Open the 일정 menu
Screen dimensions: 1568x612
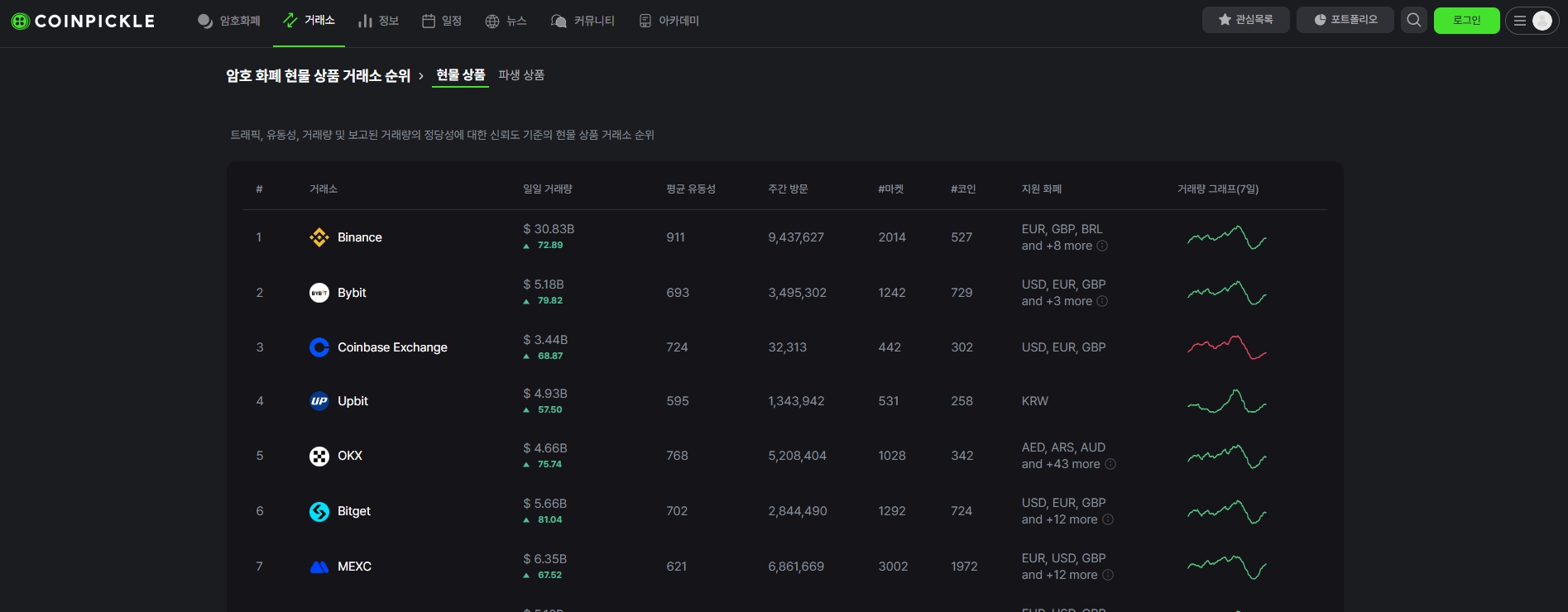tap(442, 21)
